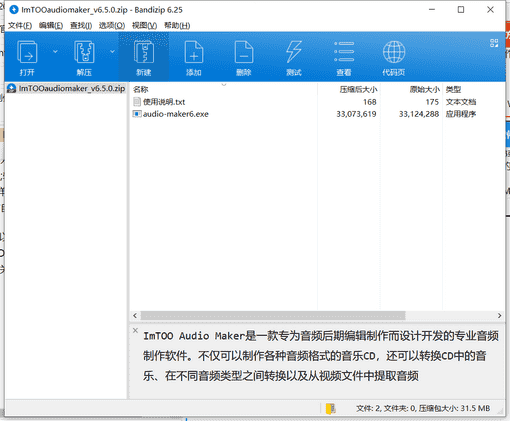The width and height of the screenshot is (510, 421).
Task: Click the text file icon of 使用说明.txt
Action: point(137,102)
